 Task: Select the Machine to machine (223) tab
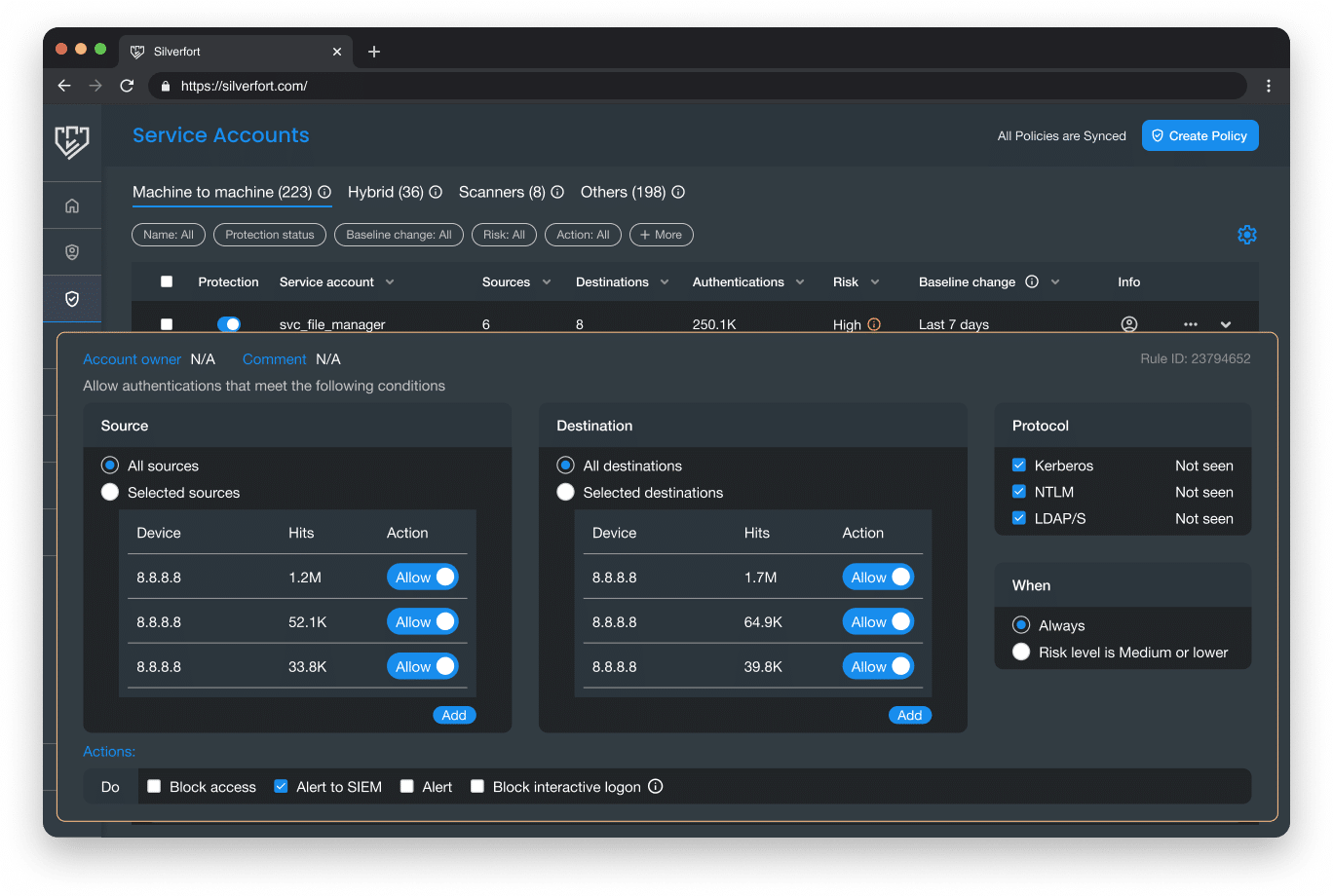[x=222, y=192]
